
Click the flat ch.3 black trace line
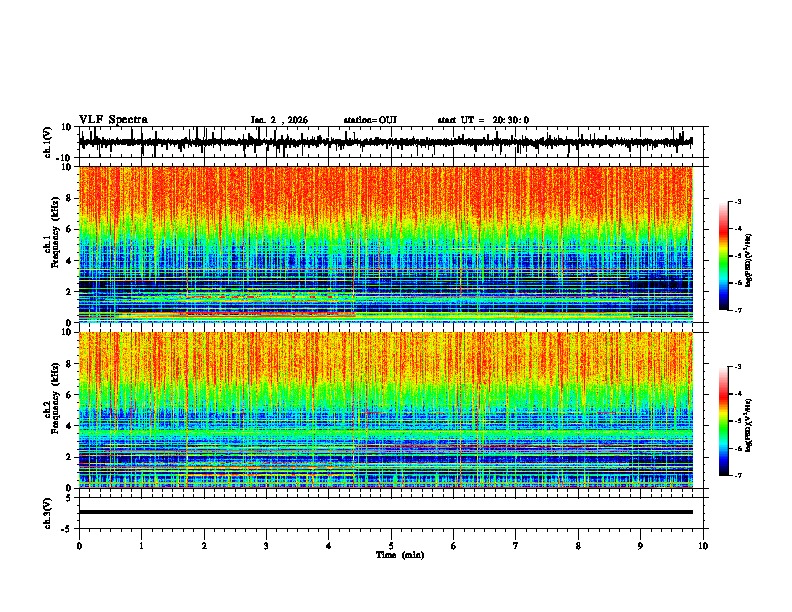point(386,512)
